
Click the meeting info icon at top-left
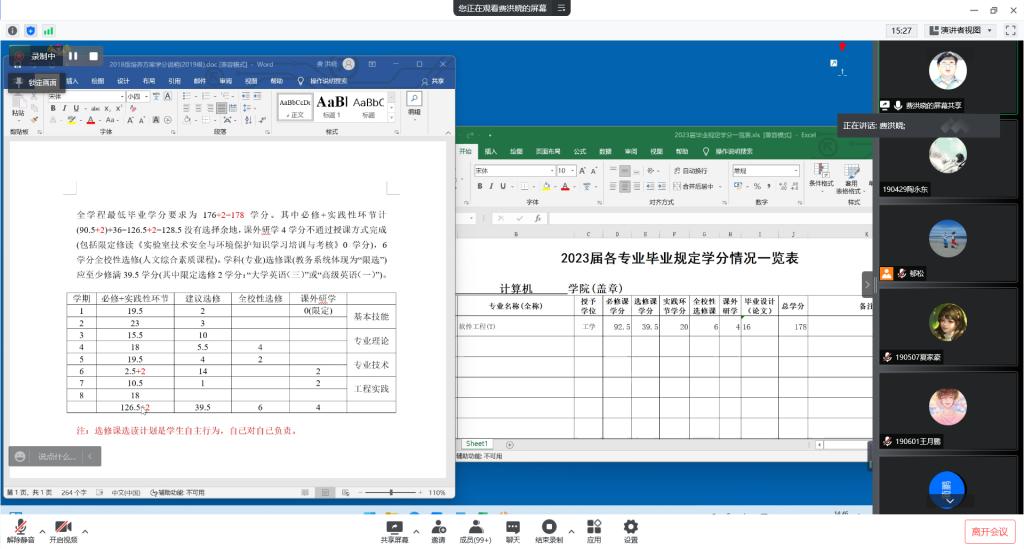(x=13, y=31)
